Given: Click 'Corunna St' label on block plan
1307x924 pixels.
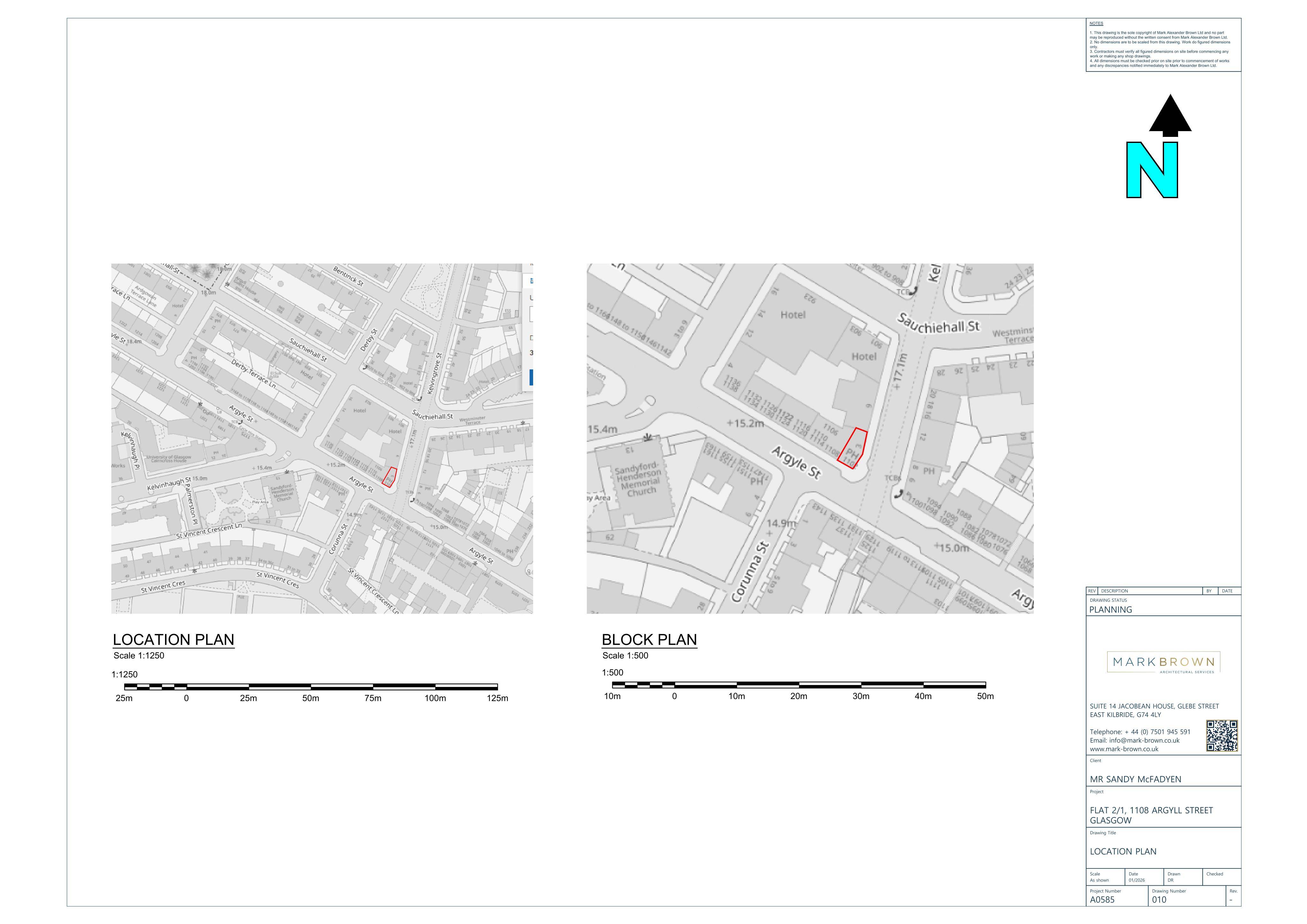Looking at the screenshot, I should coord(750,571).
